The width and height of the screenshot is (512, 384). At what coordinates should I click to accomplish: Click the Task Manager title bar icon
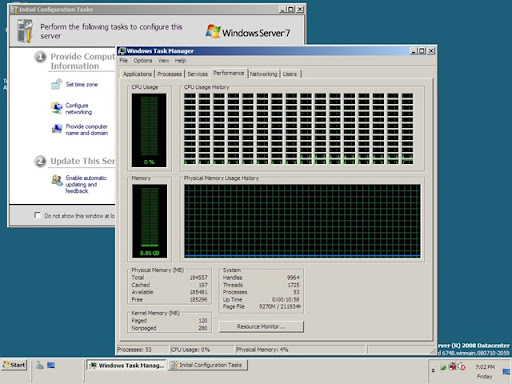pos(122,51)
